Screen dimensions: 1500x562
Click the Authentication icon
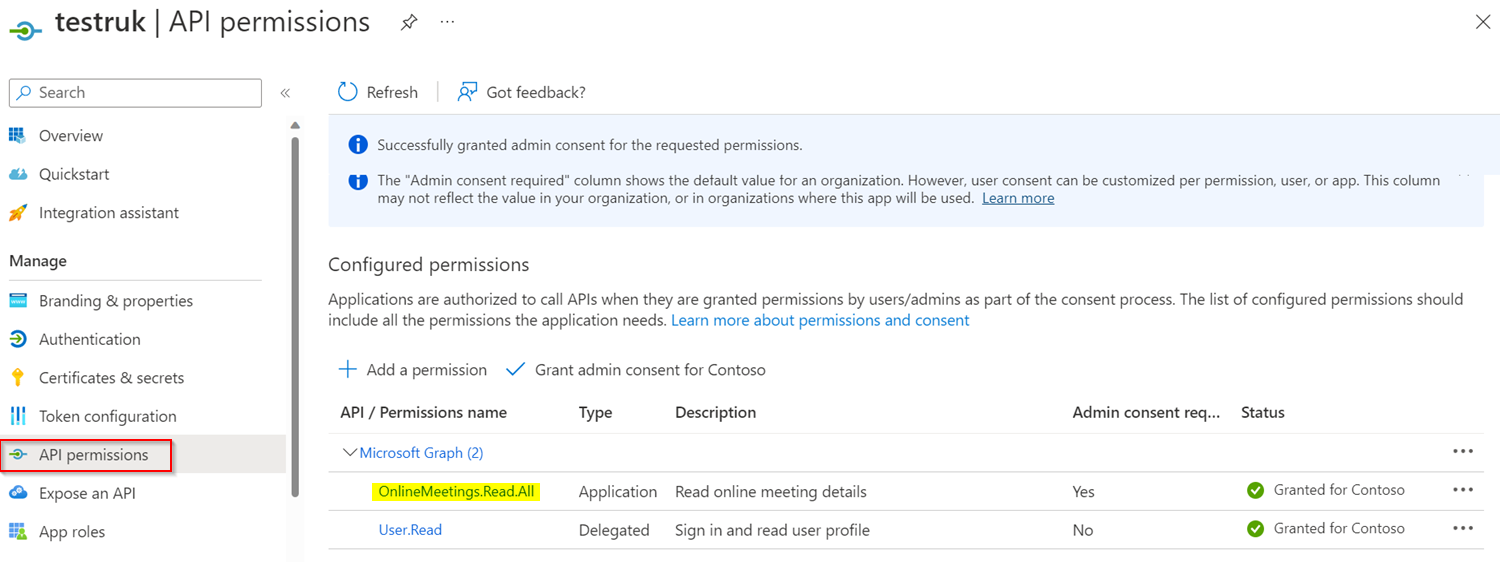(x=18, y=339)
